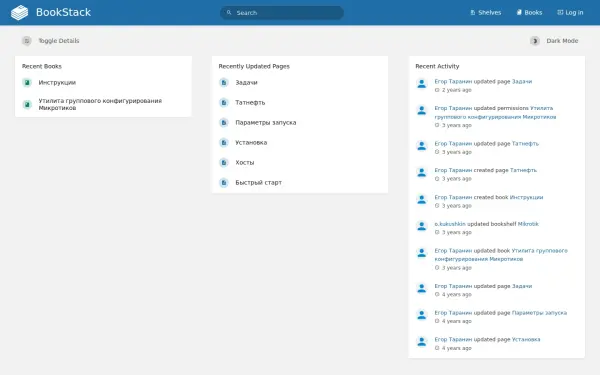600x375 pixels.
Task: Enable Dark Mode
Action: pyautogui.click(x=554, y=41)
